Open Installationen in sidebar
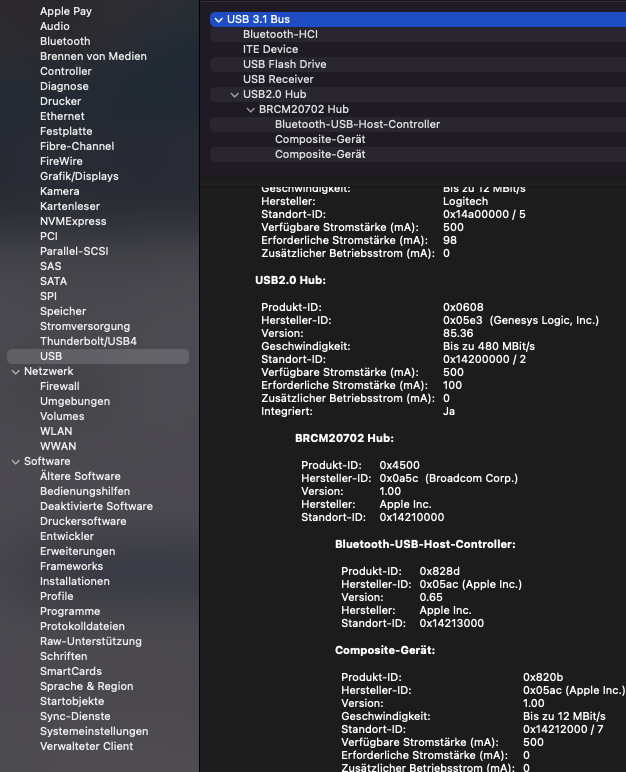 [x=75, y=582]
